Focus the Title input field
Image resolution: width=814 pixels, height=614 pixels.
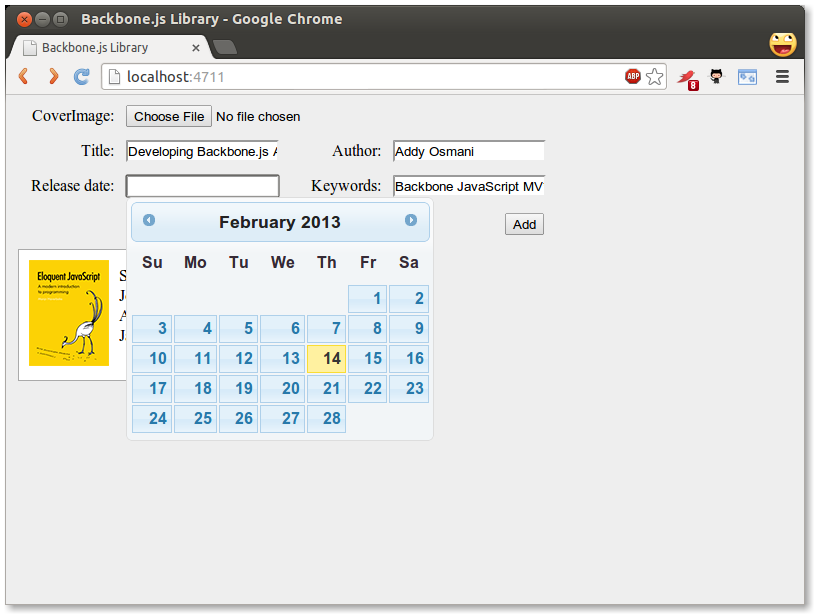coord(202,152)
